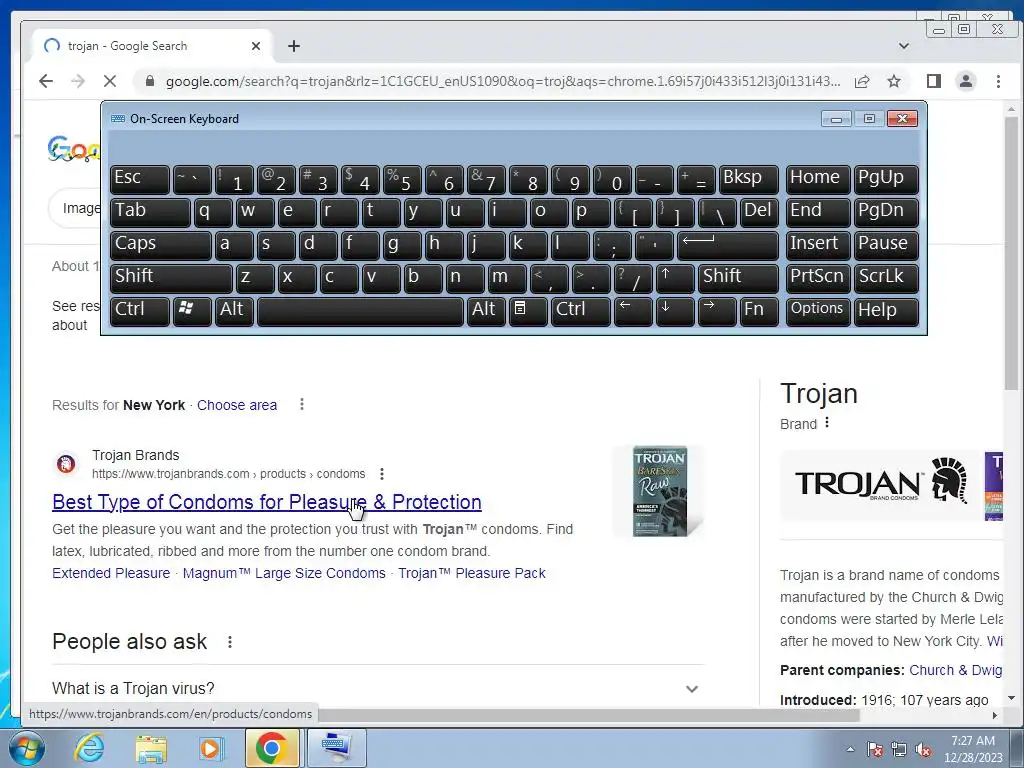Open the Extended Pleasure sitelink

[111, 573]
